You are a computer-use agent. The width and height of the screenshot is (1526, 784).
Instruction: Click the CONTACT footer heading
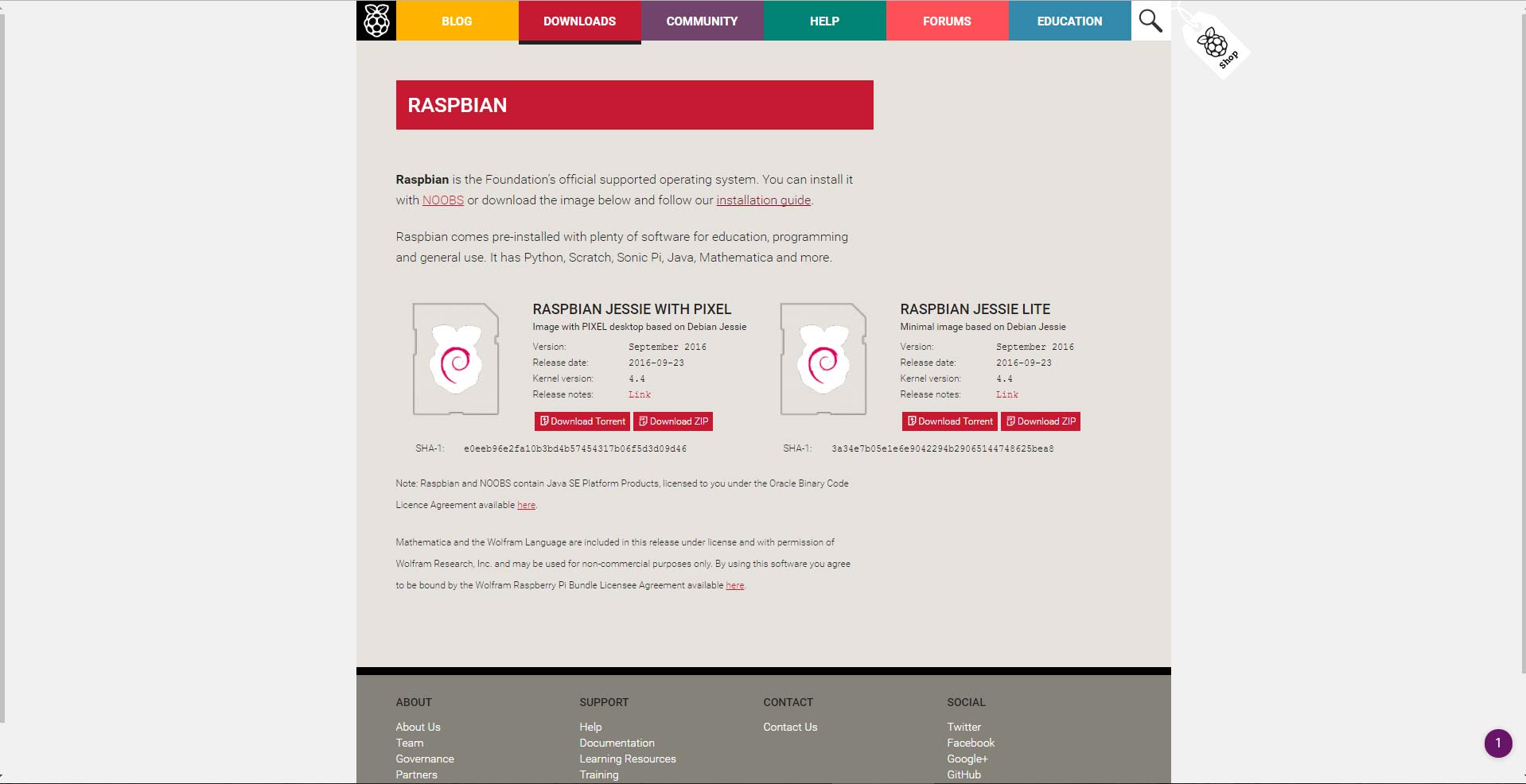[788, 702]
